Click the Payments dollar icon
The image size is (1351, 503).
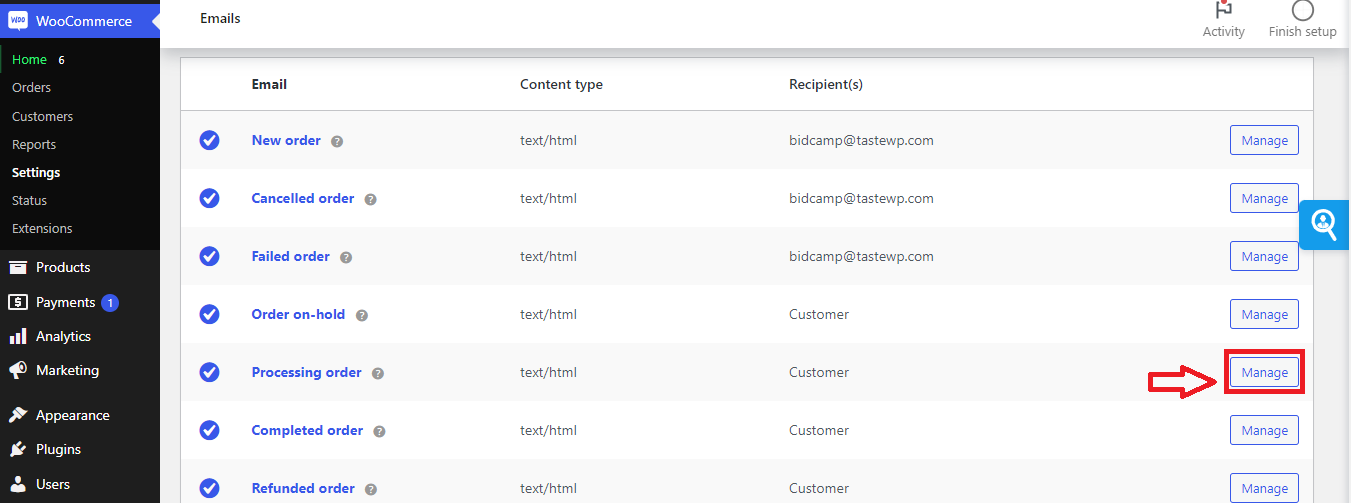pyautogui.click(x=18, y=302)
